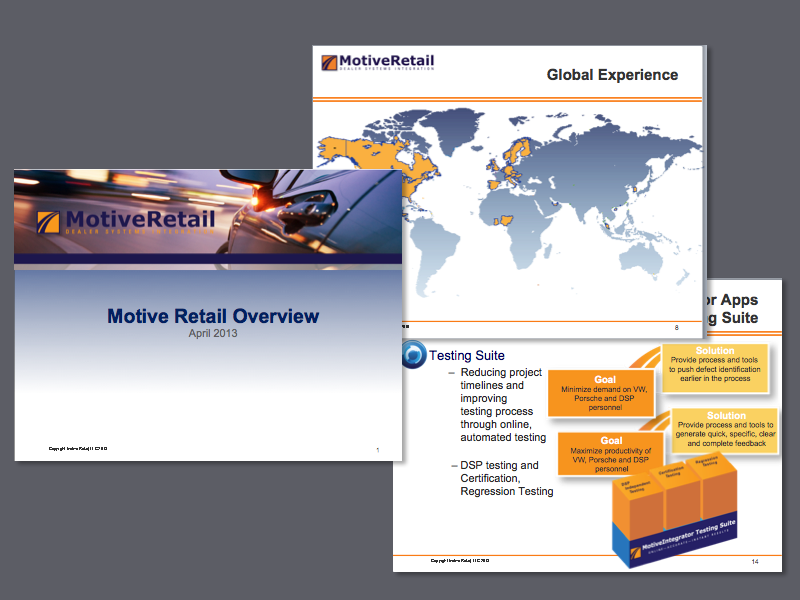
Task: Click the MotiveRetail logo on Global Experience slide
Action: pos(378,62)
